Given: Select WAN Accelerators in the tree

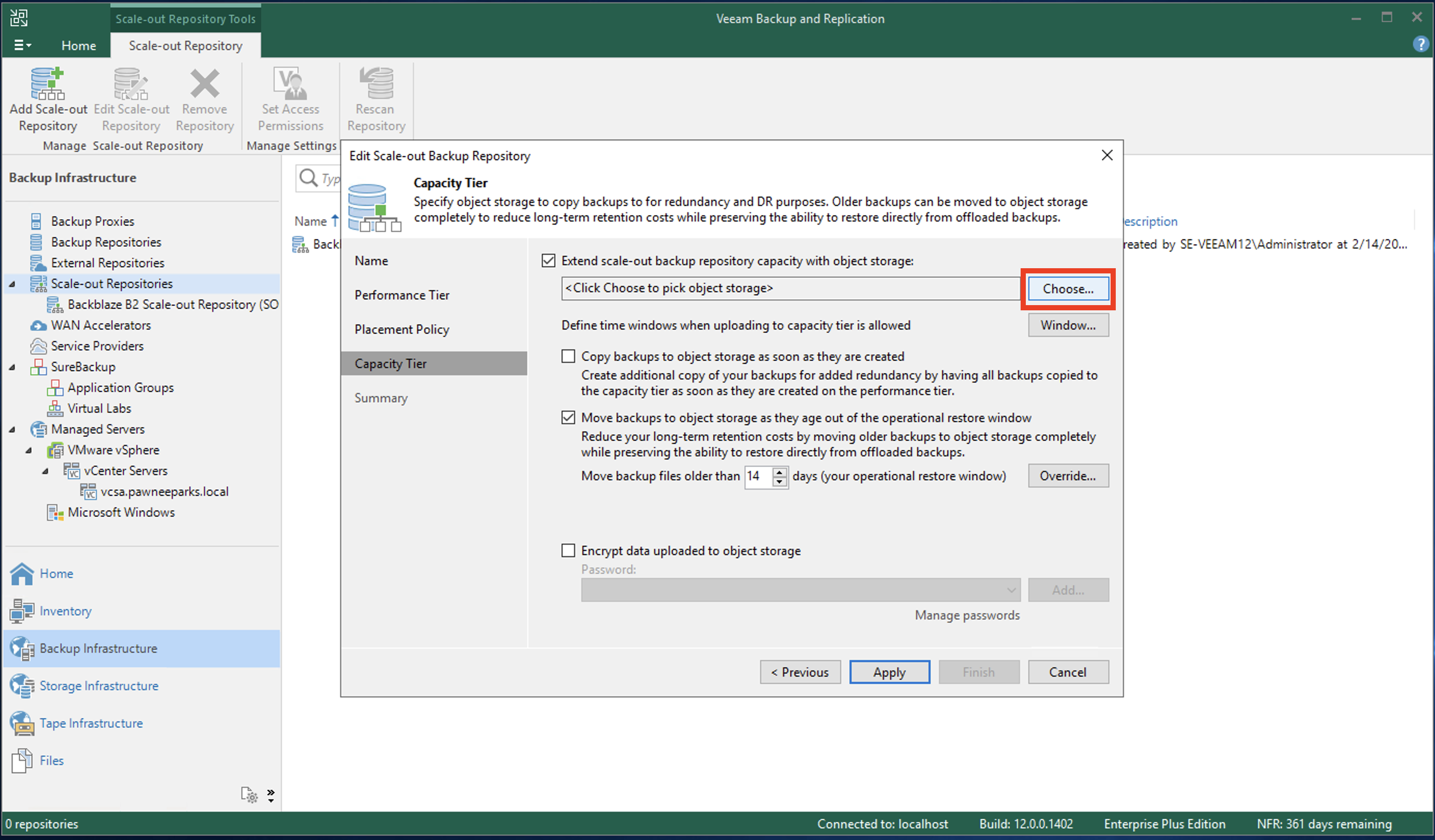Looking at the screenshot, I should tap(101, 325).
